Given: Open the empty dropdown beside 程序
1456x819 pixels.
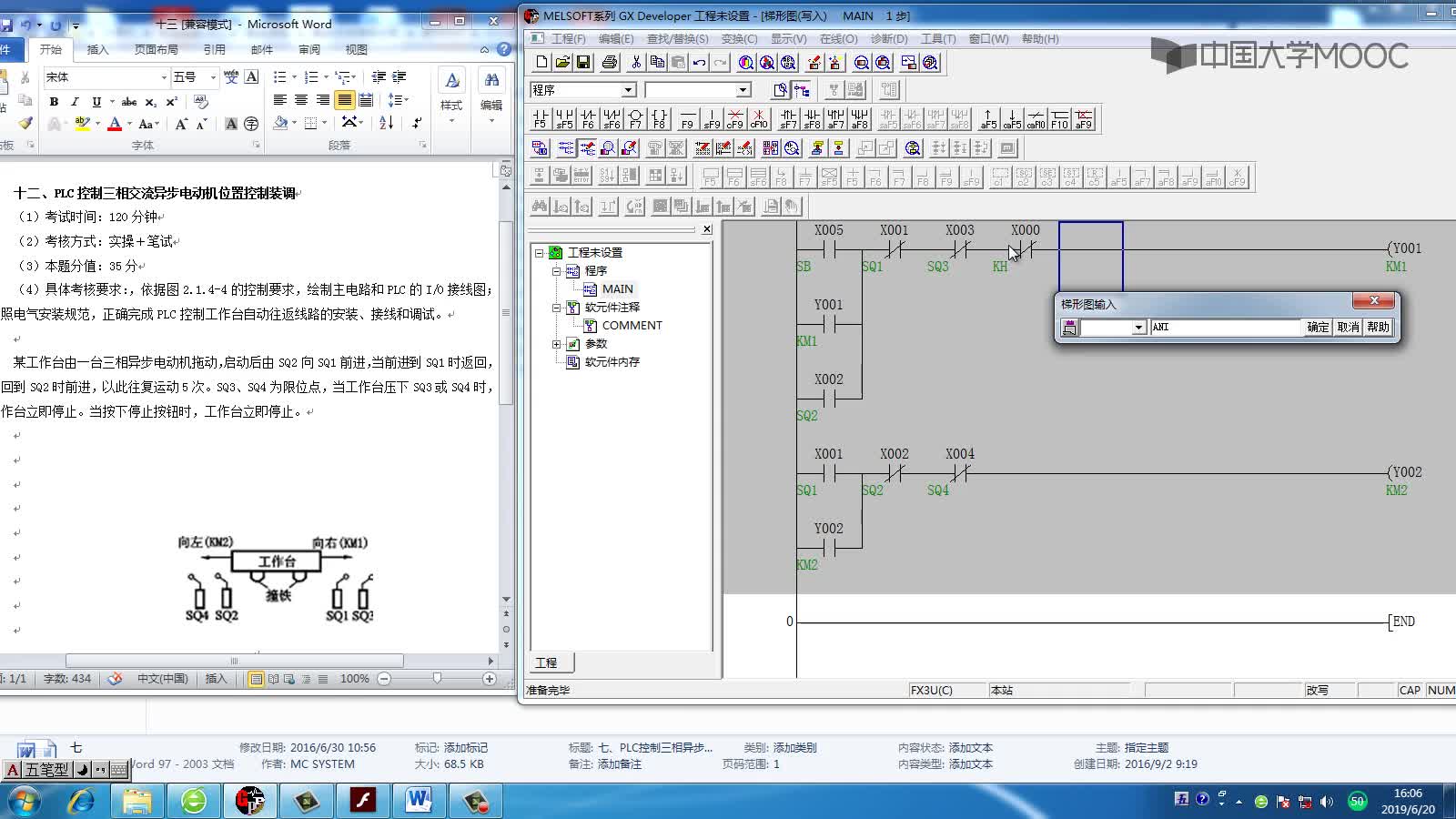Looking at the screenshot, I should pyautogui.click(x=743, y=90).
